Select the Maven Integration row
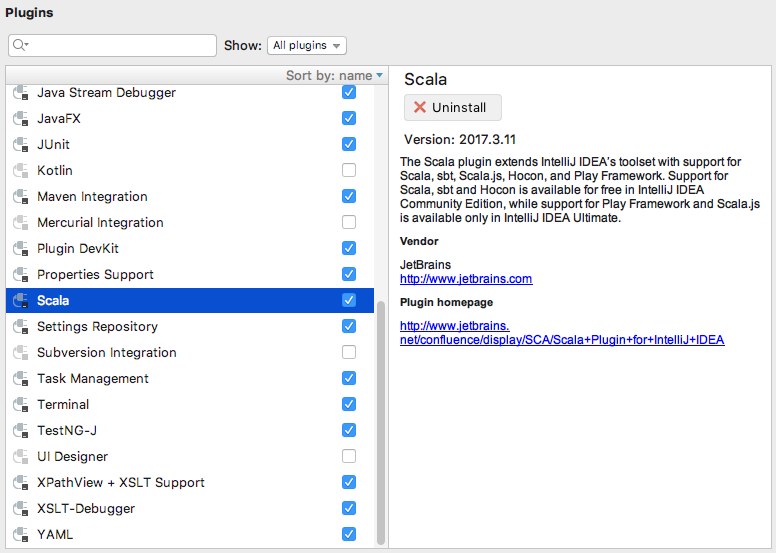Screen dimensions: 776x553 click(190, 197)
